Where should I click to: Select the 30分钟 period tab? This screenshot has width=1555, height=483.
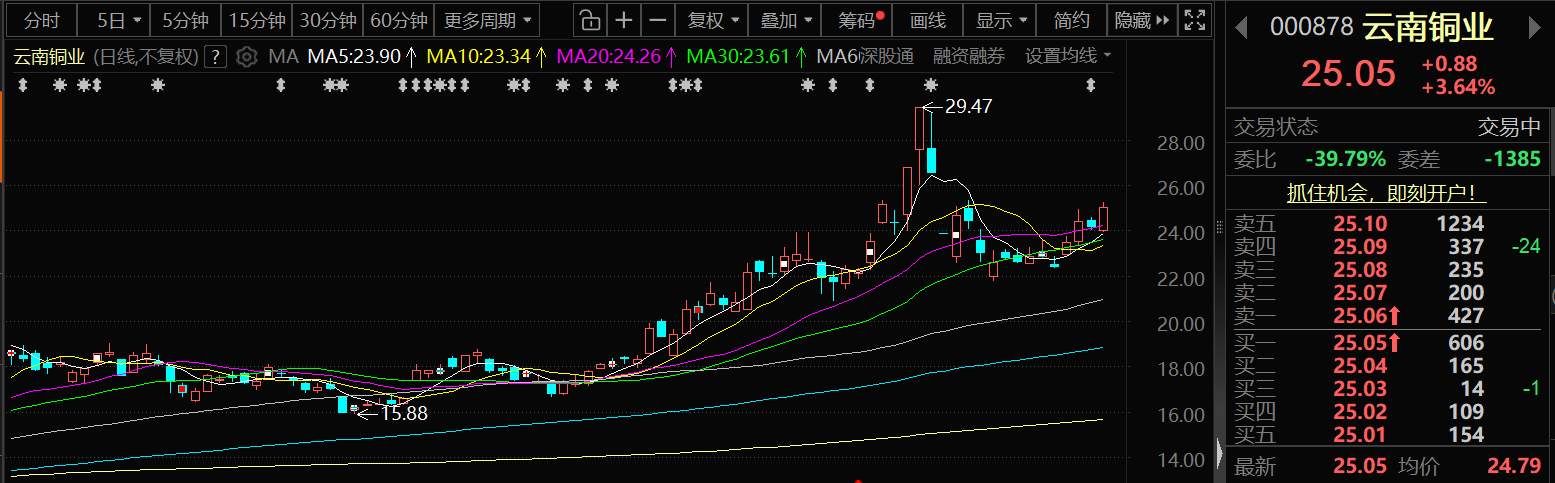(328, 20)
